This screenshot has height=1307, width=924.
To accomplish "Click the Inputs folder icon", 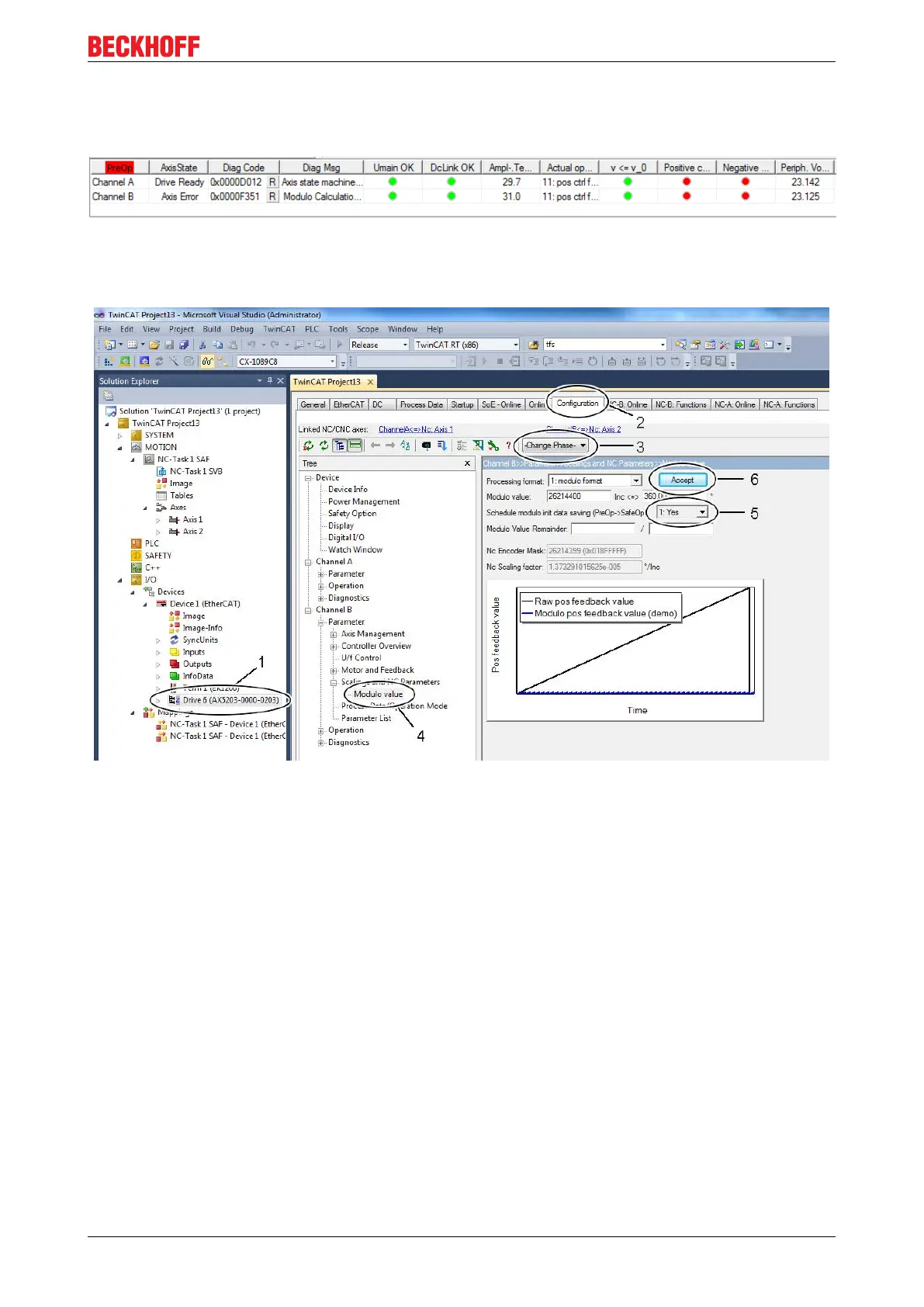I will (175, 652).
